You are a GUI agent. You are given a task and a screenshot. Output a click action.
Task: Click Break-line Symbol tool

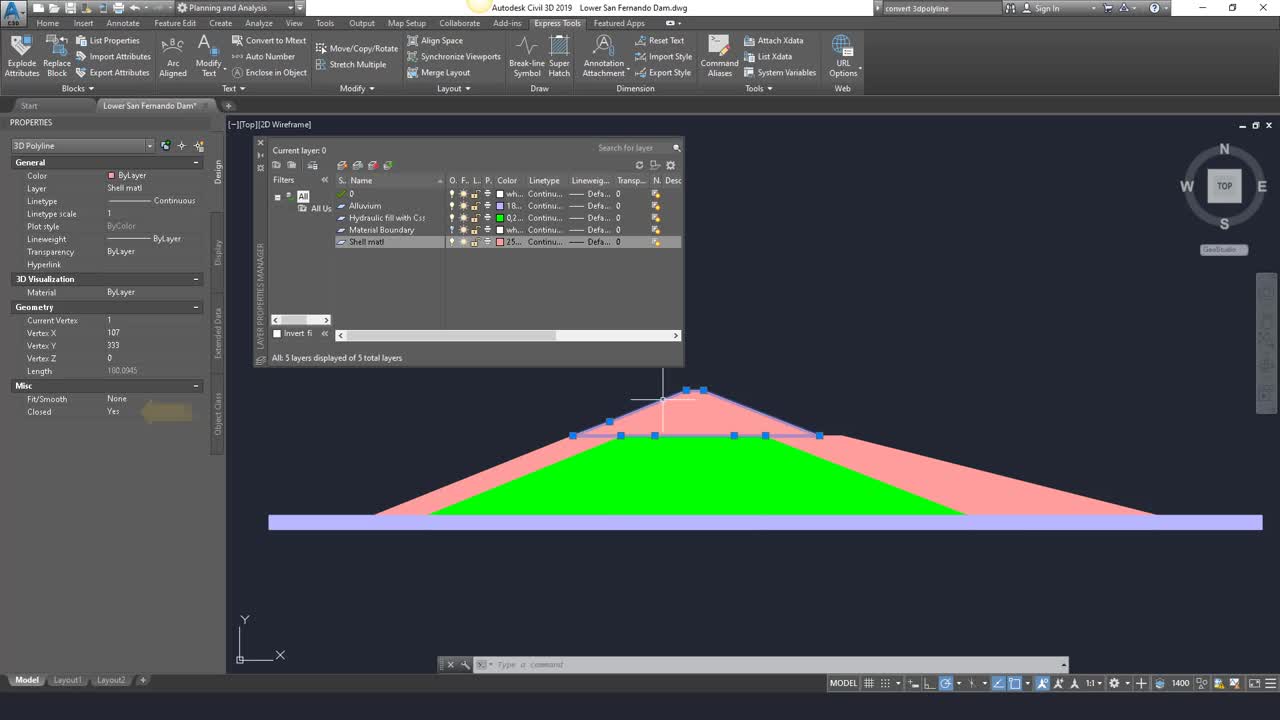pos(526,56)
